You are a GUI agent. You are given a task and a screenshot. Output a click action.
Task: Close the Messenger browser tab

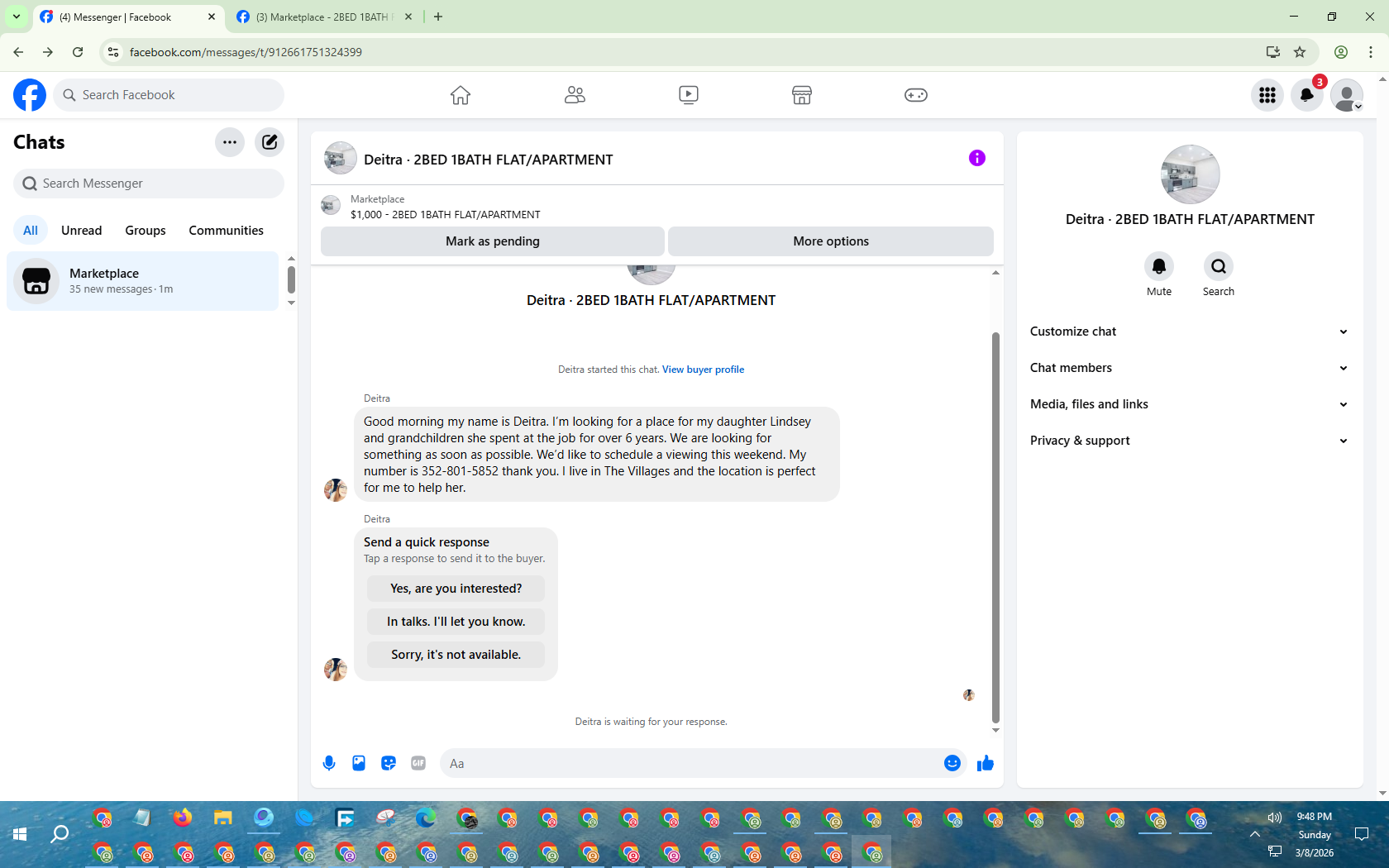(212, 17)
